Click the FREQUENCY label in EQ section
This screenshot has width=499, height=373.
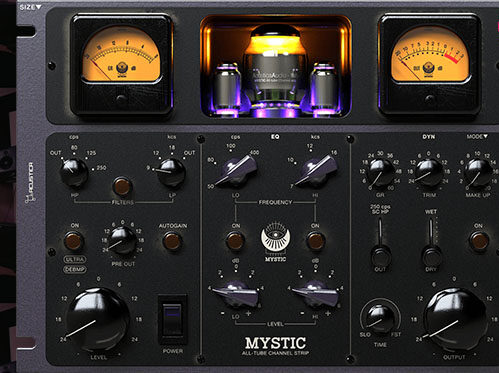coord(275,202)
